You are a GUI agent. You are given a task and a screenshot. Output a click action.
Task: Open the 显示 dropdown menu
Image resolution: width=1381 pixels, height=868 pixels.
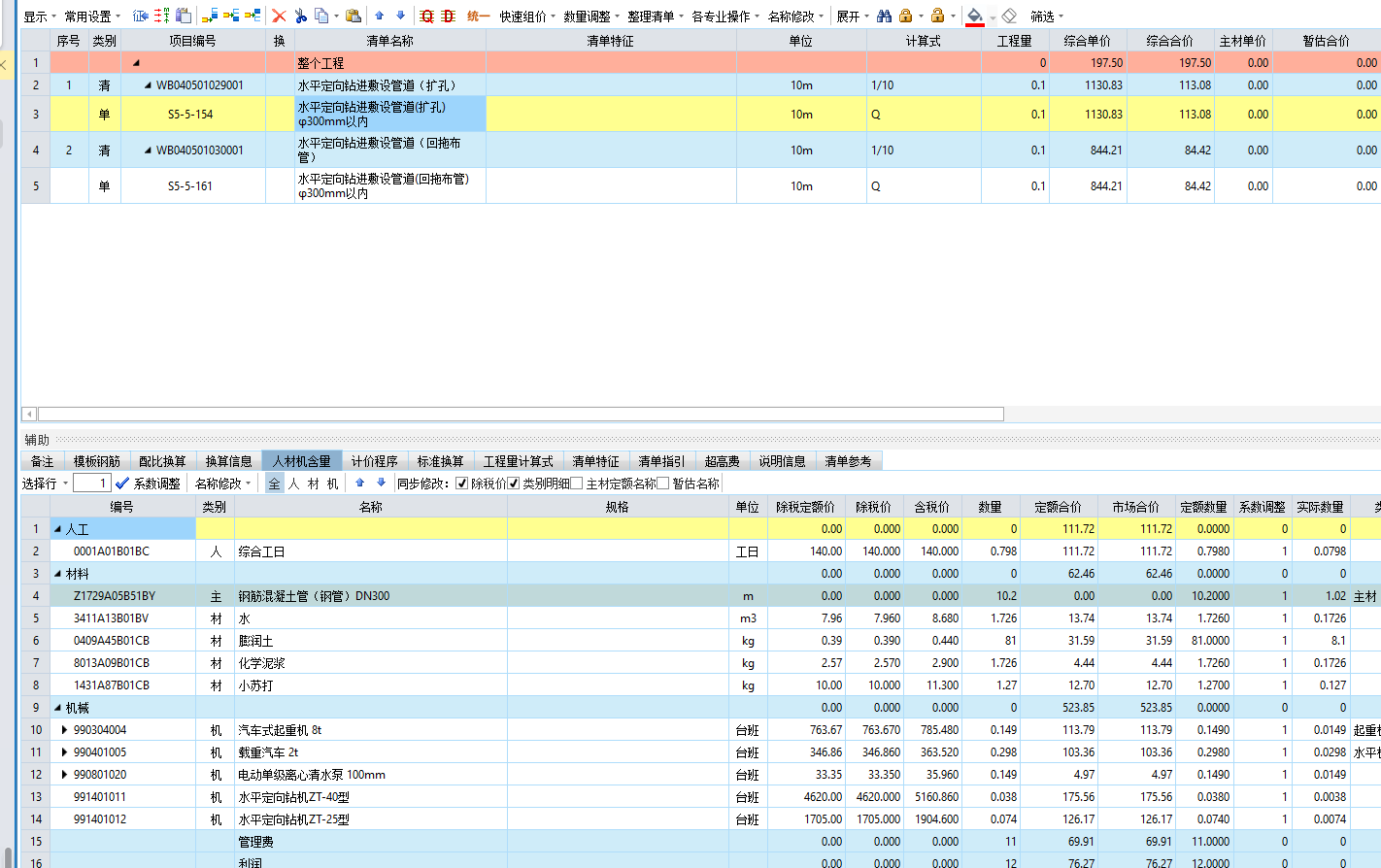tap(39, 17)
